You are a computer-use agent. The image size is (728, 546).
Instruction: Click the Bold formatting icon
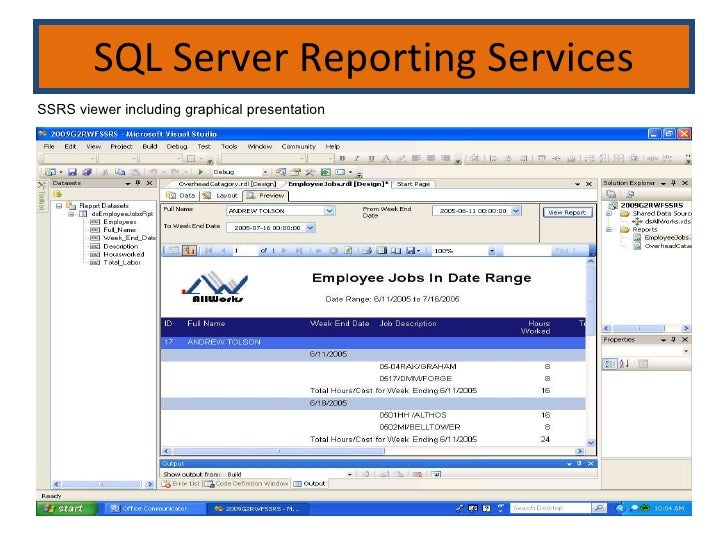click(342, 159)
